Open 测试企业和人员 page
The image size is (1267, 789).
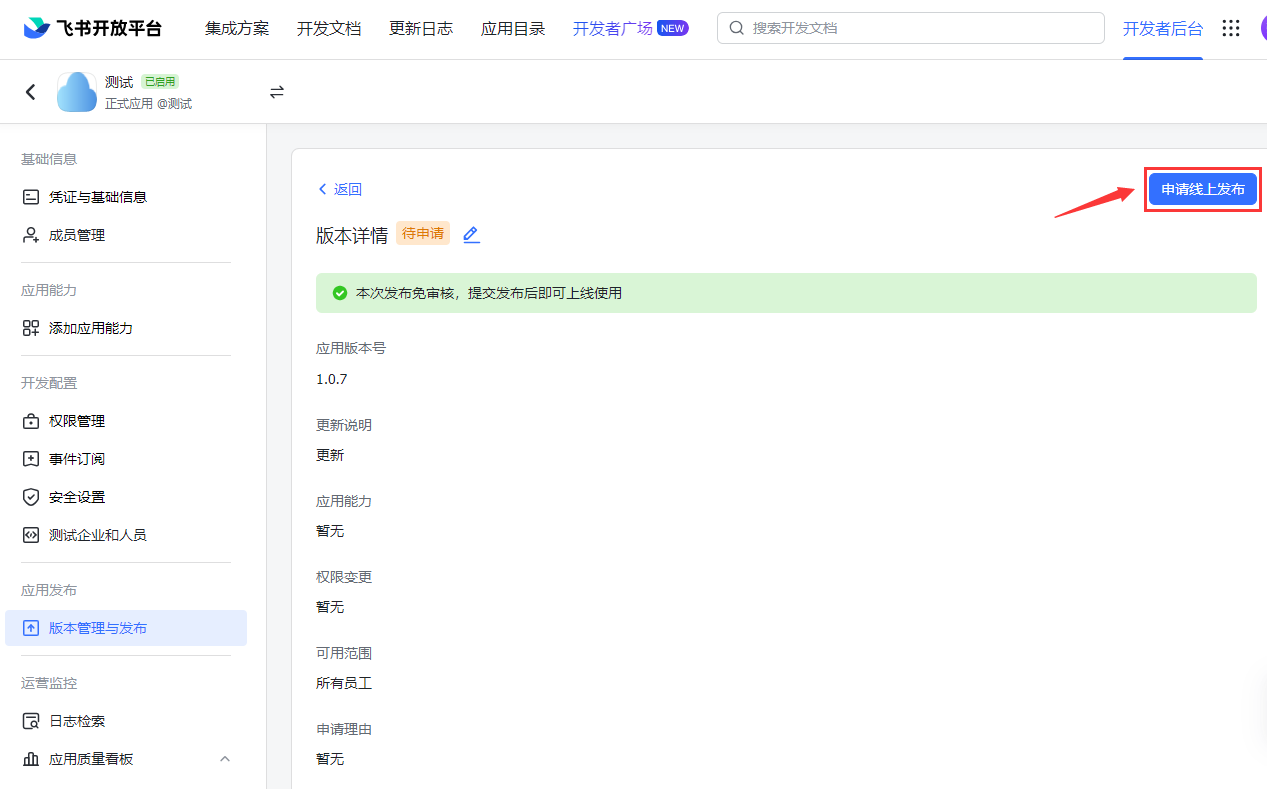(97, 535)
